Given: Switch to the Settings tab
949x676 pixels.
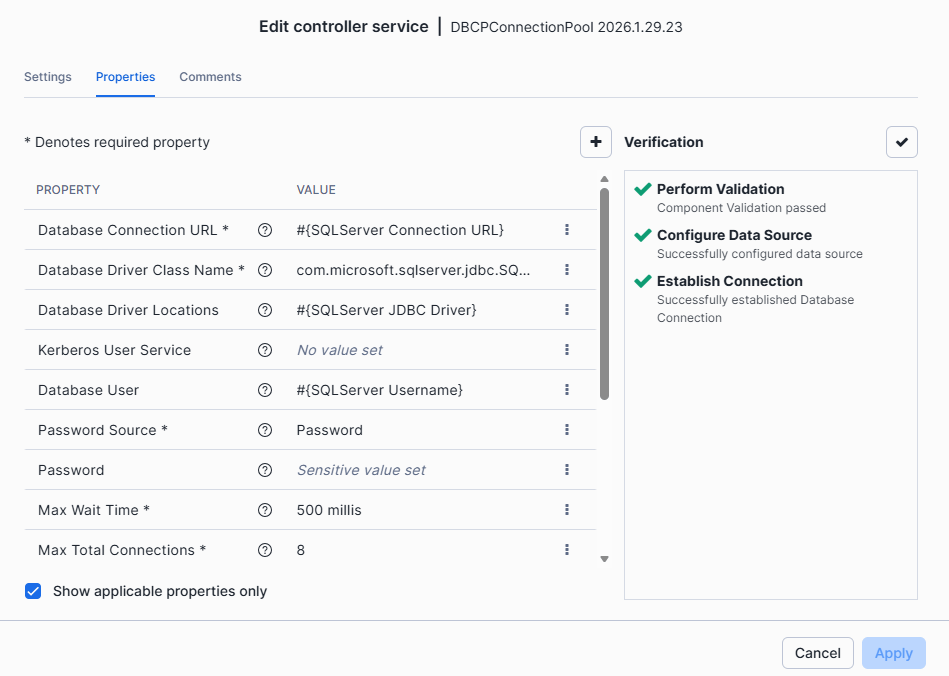Looking at the screenshot, I should click(48, 77).
